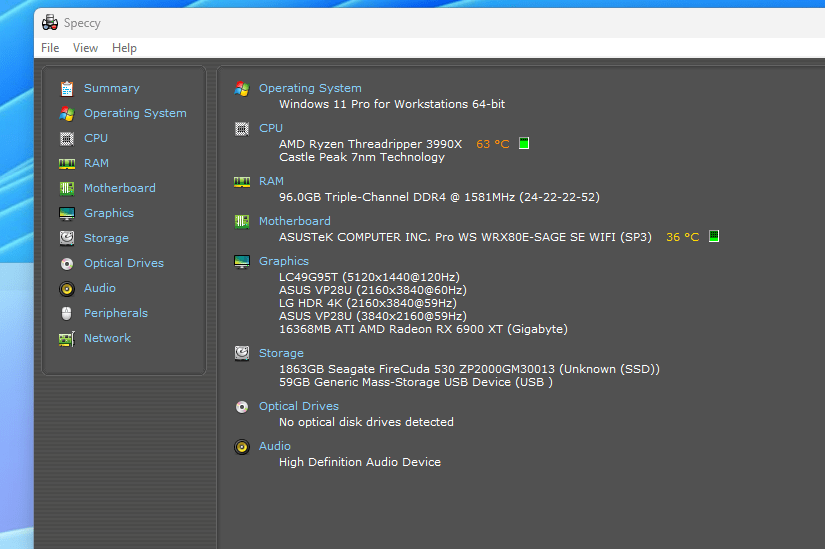Click the Peripherals mouse icon in sidebar
The image size is (825, 549).
click(x=66, y=313)
